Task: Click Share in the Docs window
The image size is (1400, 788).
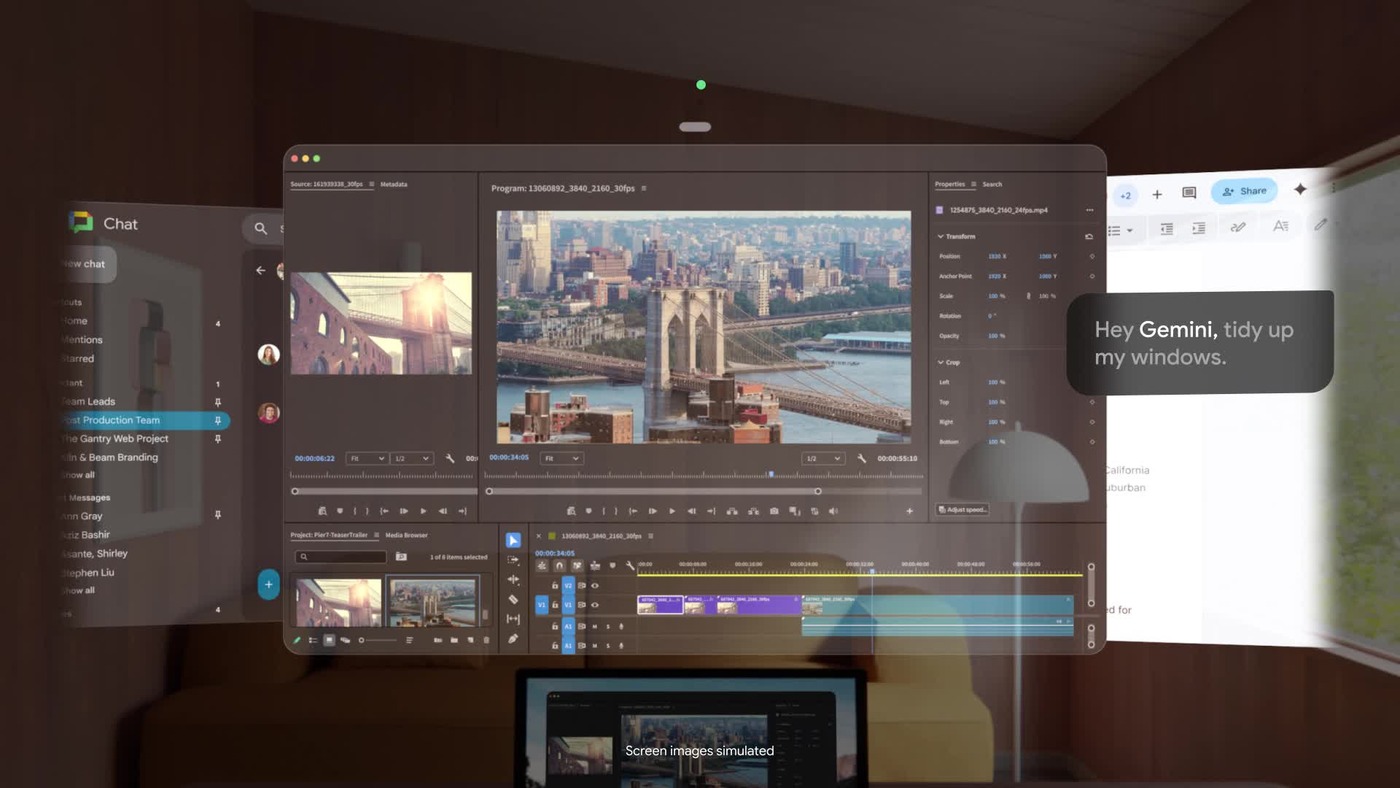Action: pyautogui.click(x=1244, y=191)
